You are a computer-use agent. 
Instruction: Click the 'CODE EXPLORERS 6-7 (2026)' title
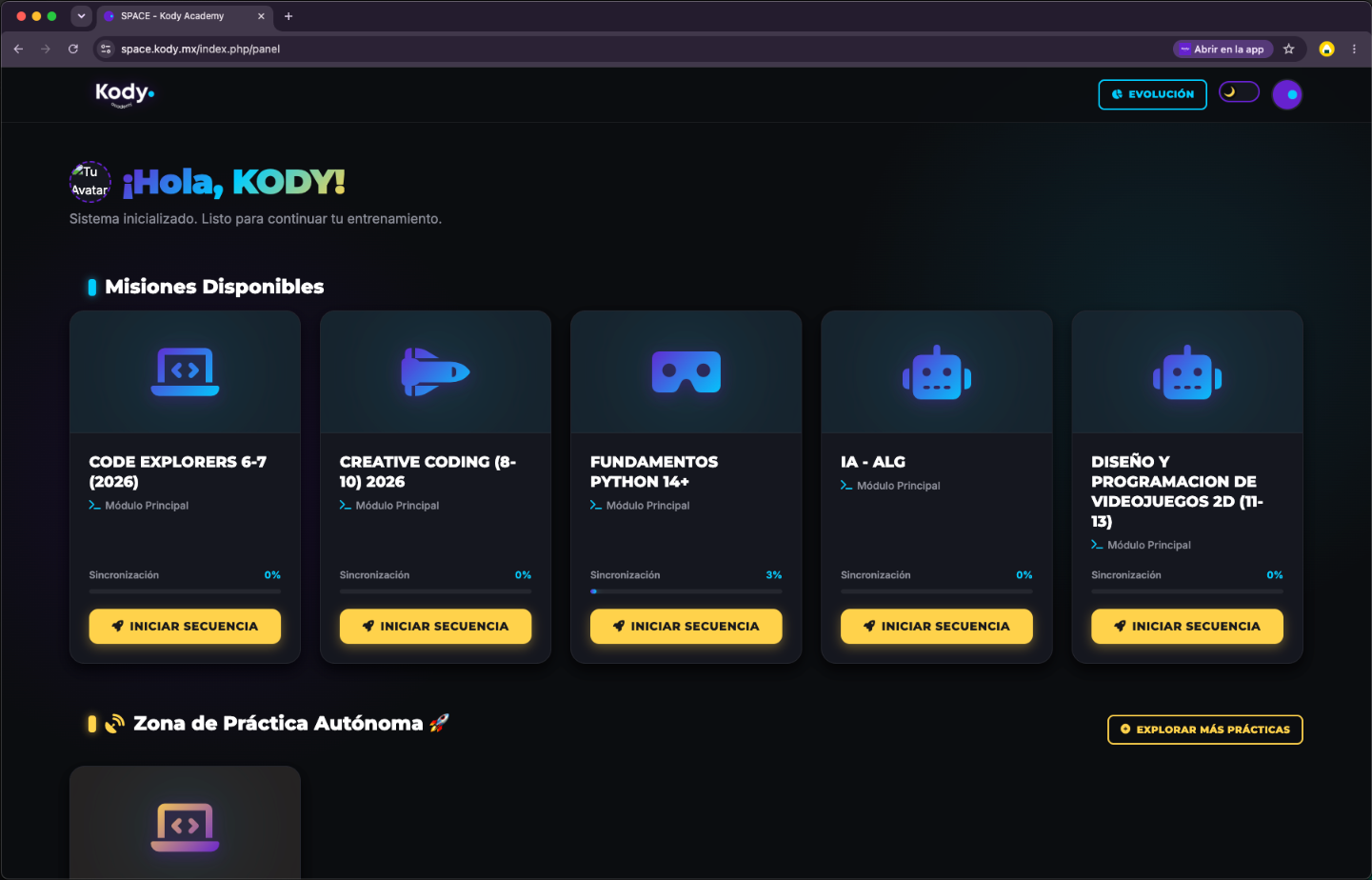tap(178, 471)
